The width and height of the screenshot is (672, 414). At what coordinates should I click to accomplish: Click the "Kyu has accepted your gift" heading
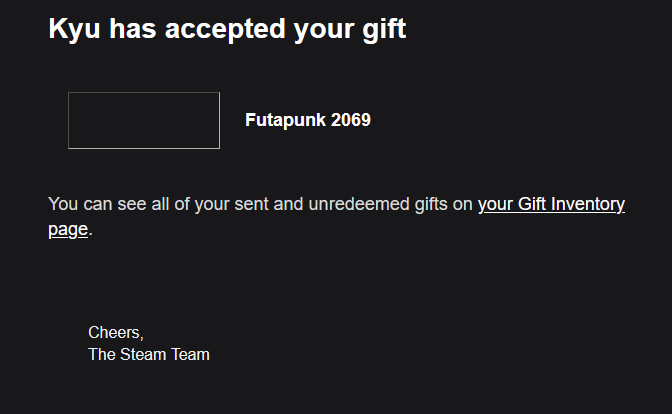227,29
